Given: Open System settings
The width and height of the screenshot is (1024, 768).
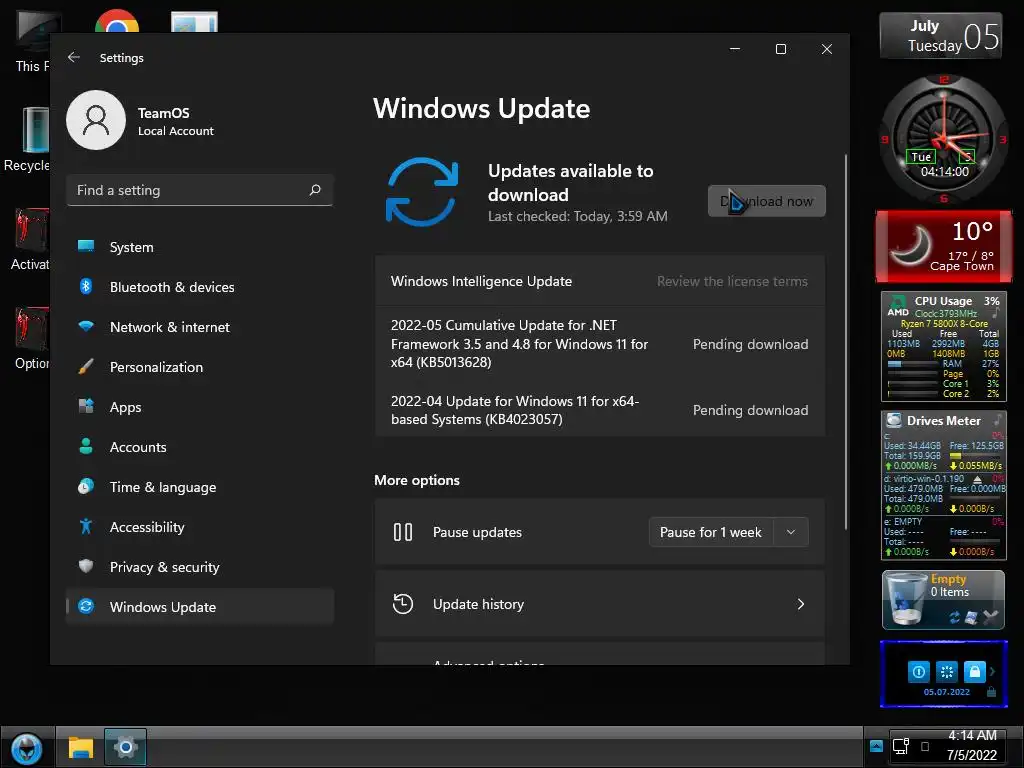Looking at the screenshot, I should click(x=200, y=247).
